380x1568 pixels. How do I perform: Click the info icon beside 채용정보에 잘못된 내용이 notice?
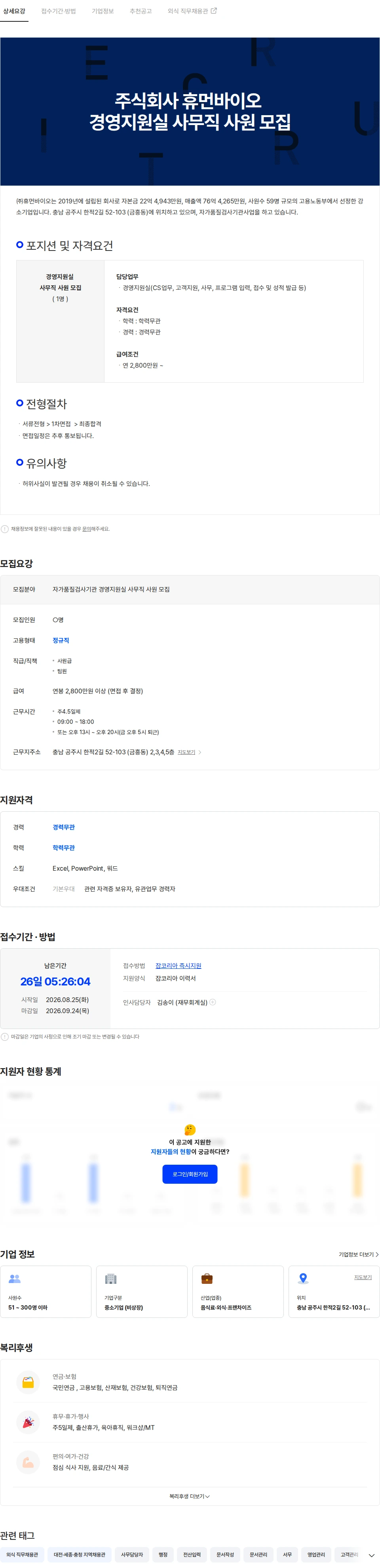click(5, 529)
